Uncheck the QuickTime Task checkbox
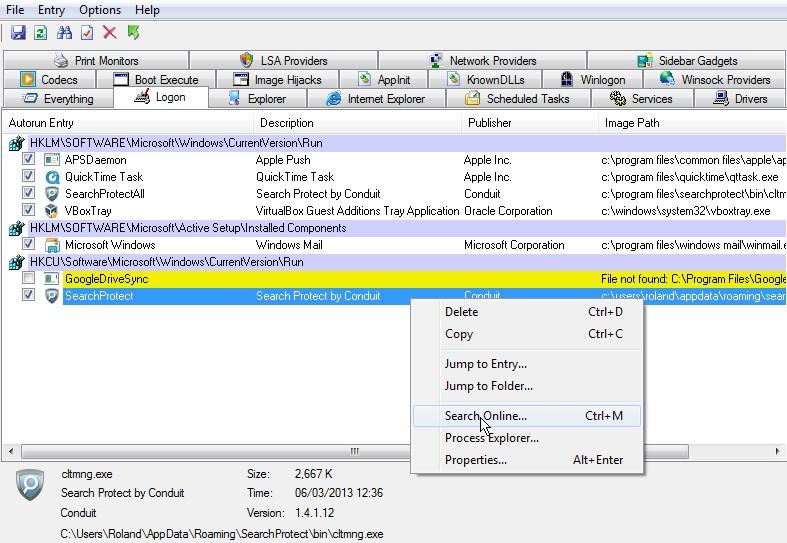 29,176
